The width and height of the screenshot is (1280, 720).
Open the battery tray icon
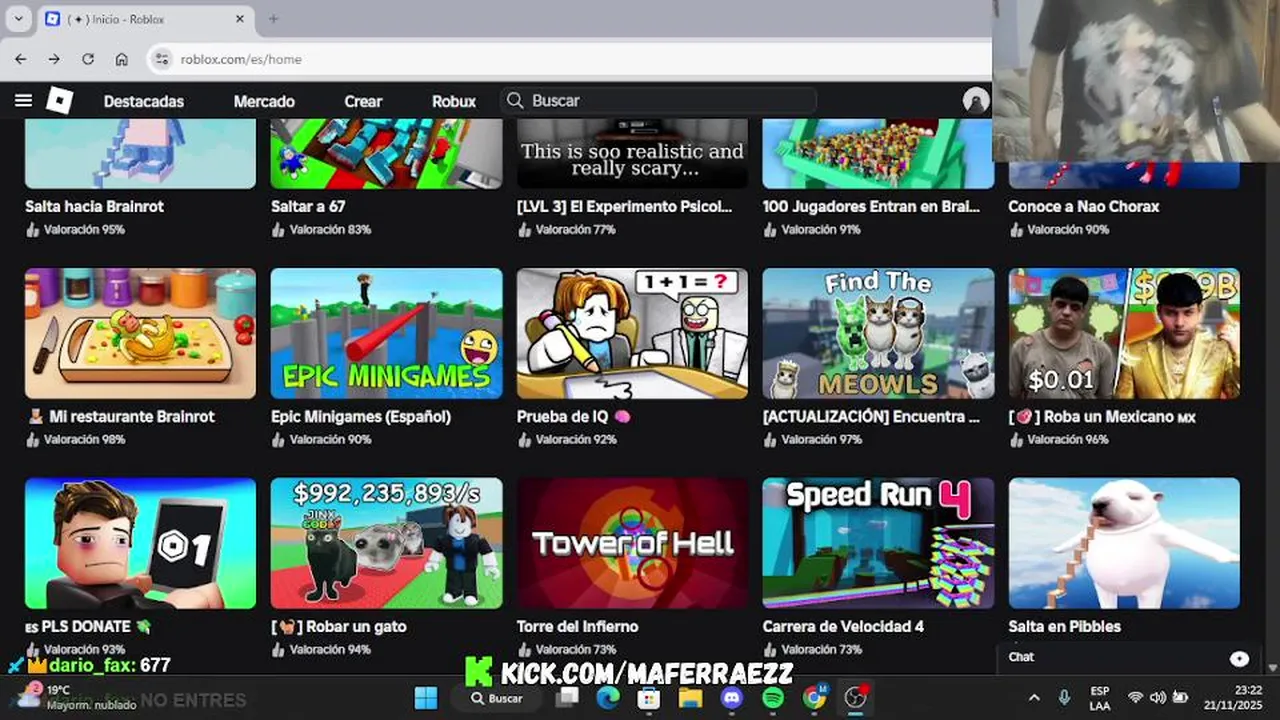[1180, 698]
